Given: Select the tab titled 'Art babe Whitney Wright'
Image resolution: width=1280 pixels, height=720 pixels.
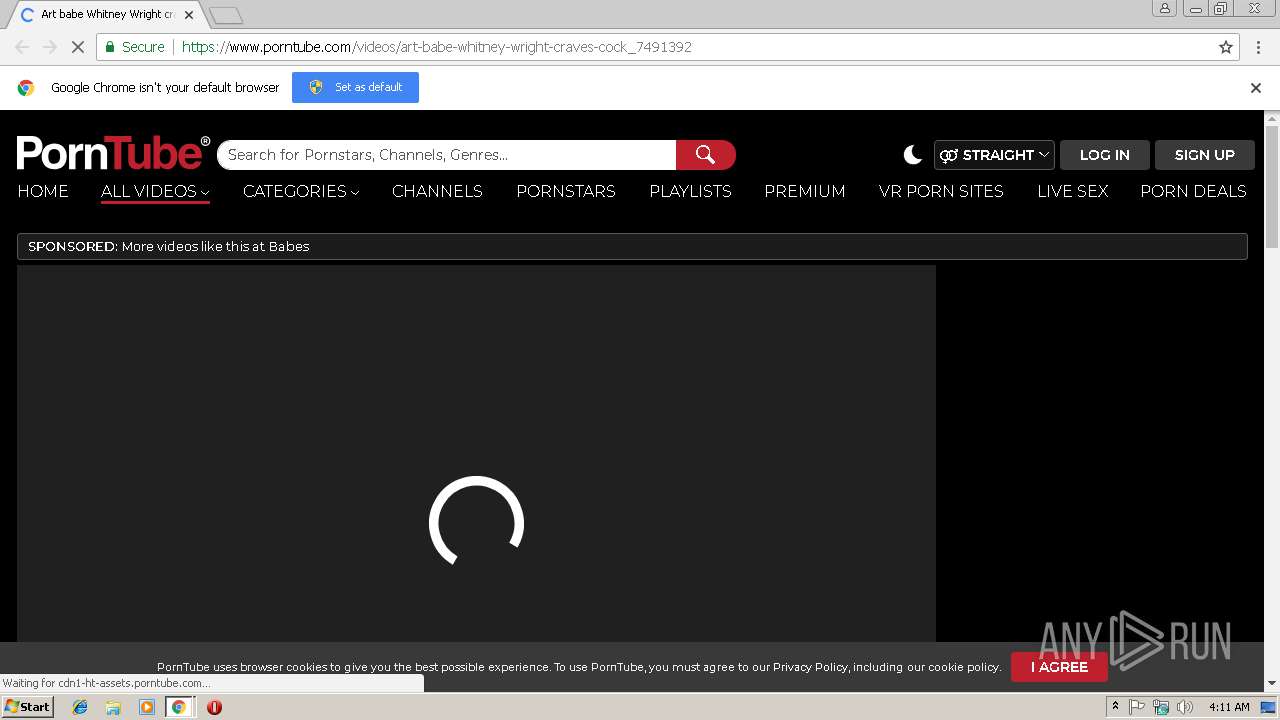Looking at the screenshot, I should tap(108, 15).
